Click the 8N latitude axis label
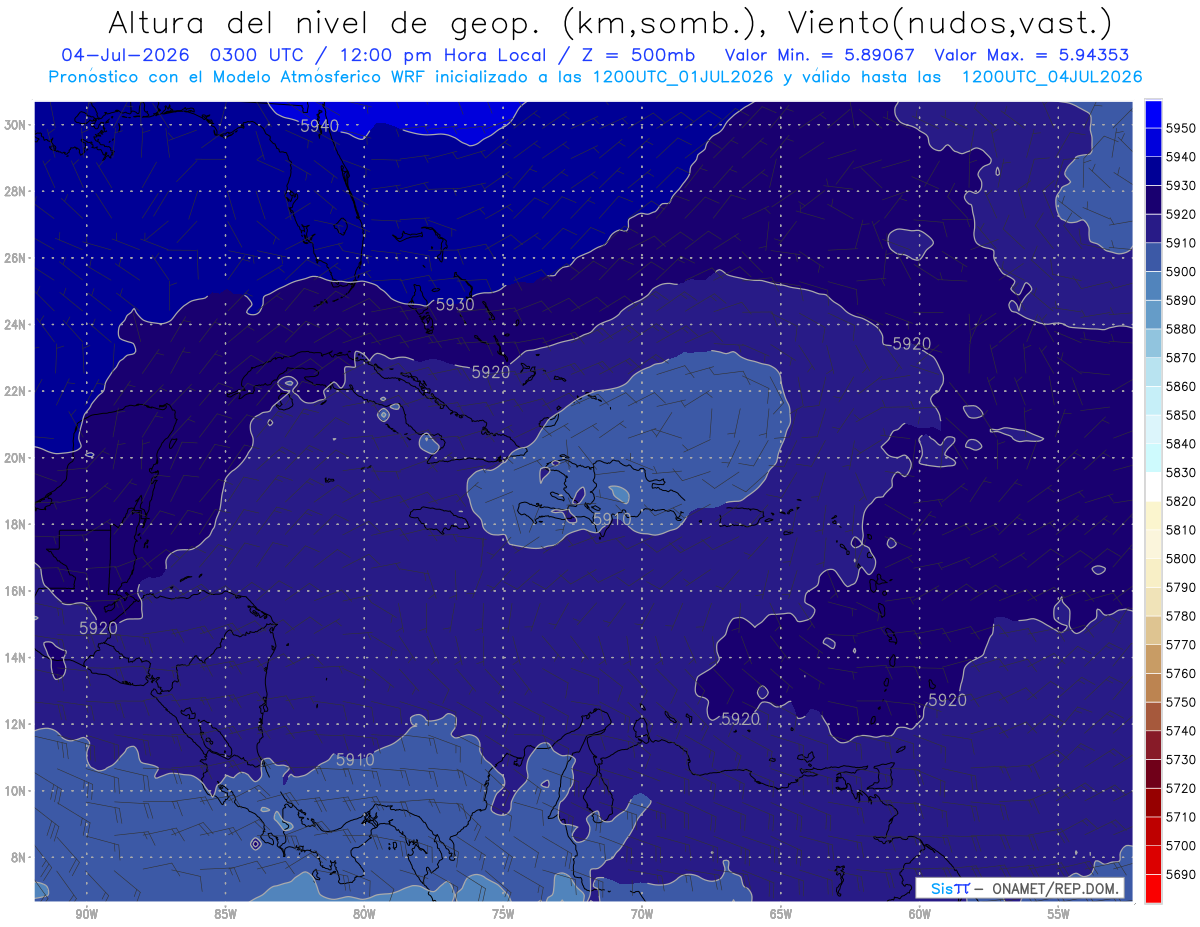The height and width of the screenshot is (927, 1200). (x=19, y=858)
